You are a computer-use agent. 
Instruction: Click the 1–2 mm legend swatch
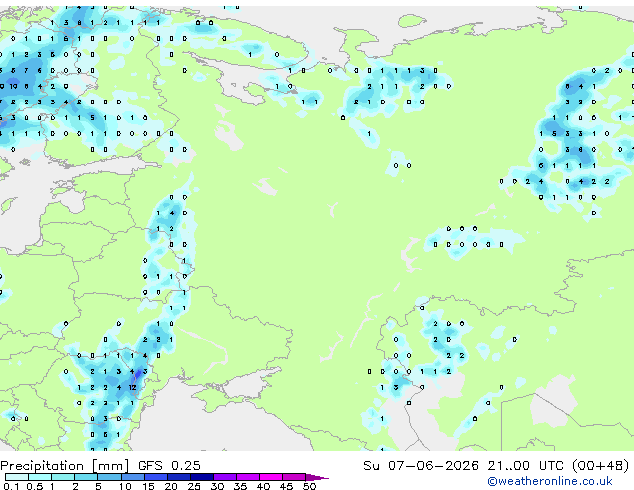point(63,477)
